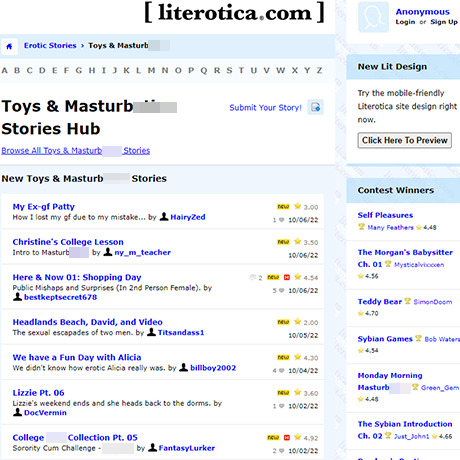Image resolution: width=460 pixels, height=460 pixels.
Task: Click the red H icon on Shopping Day row
Action: point(287,277)
